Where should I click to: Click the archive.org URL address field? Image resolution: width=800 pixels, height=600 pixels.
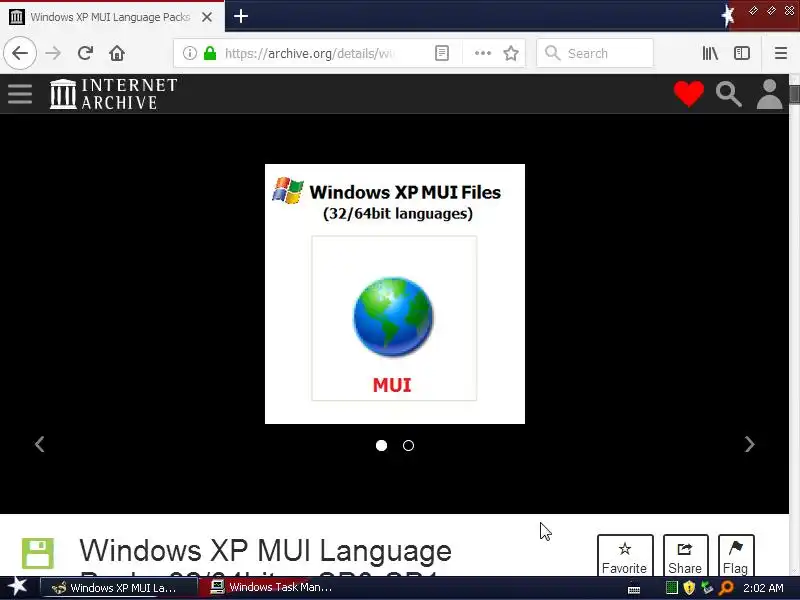coord(309,53)
